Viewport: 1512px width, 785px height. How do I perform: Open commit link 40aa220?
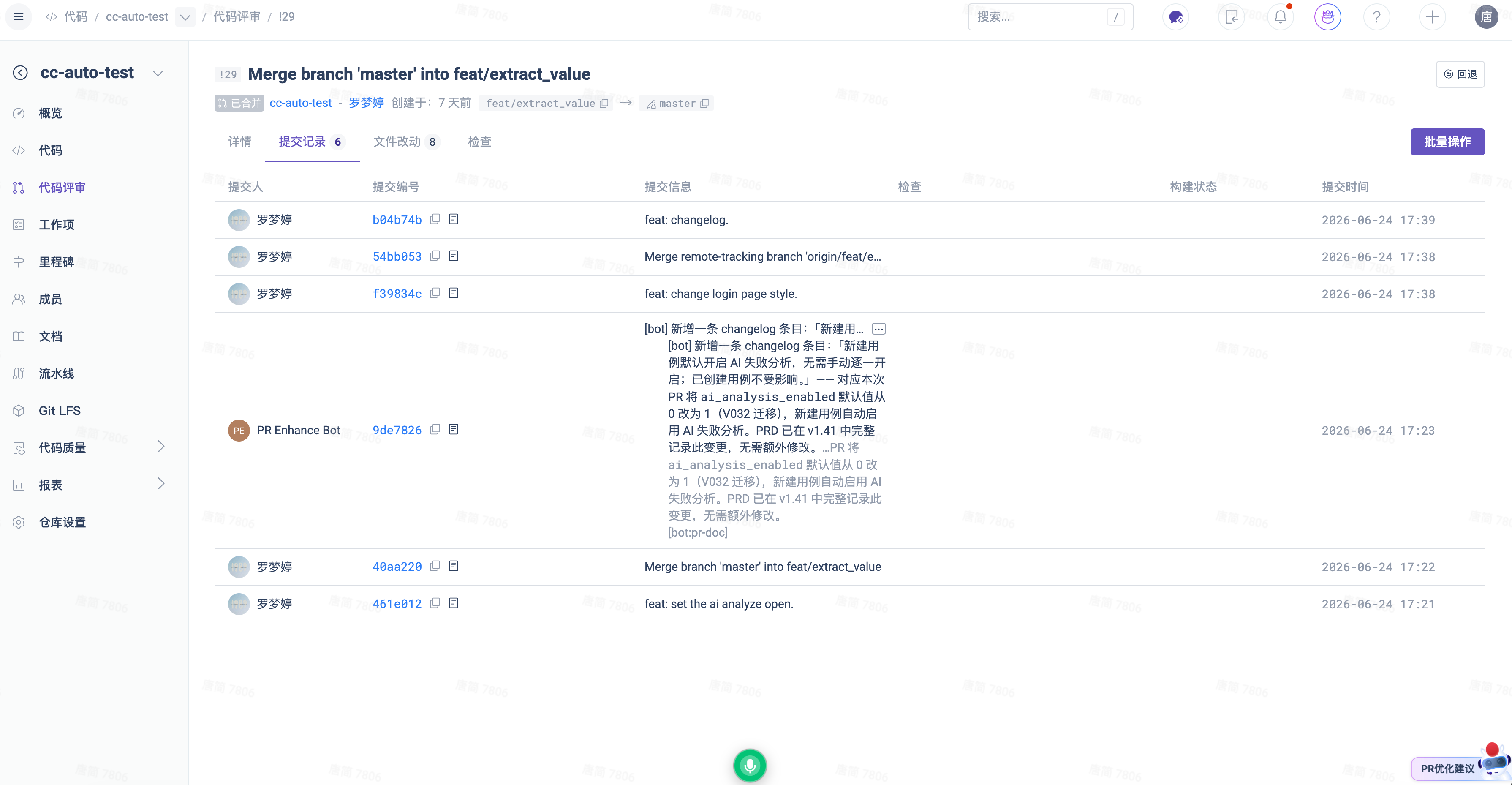pyautogui.click(x=397, y=567)
